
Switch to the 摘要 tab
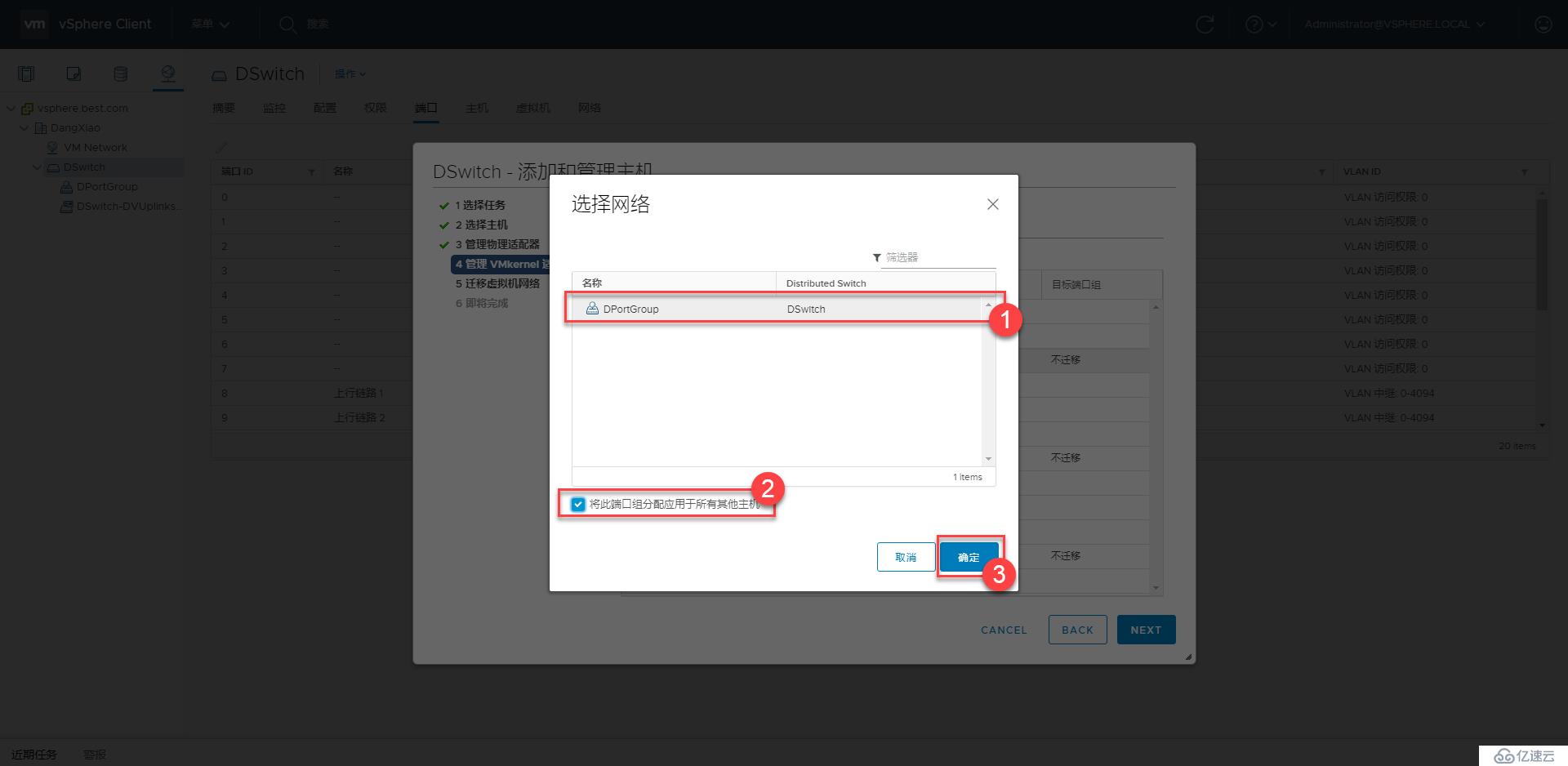[x=223, y=108]
